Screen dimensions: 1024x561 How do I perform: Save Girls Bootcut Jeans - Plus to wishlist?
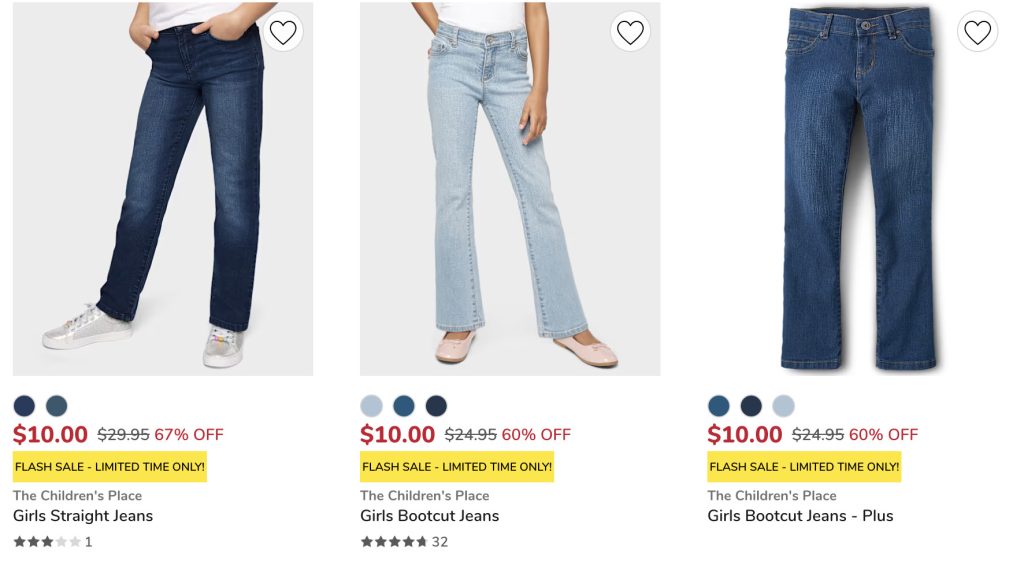coord(977,33)
